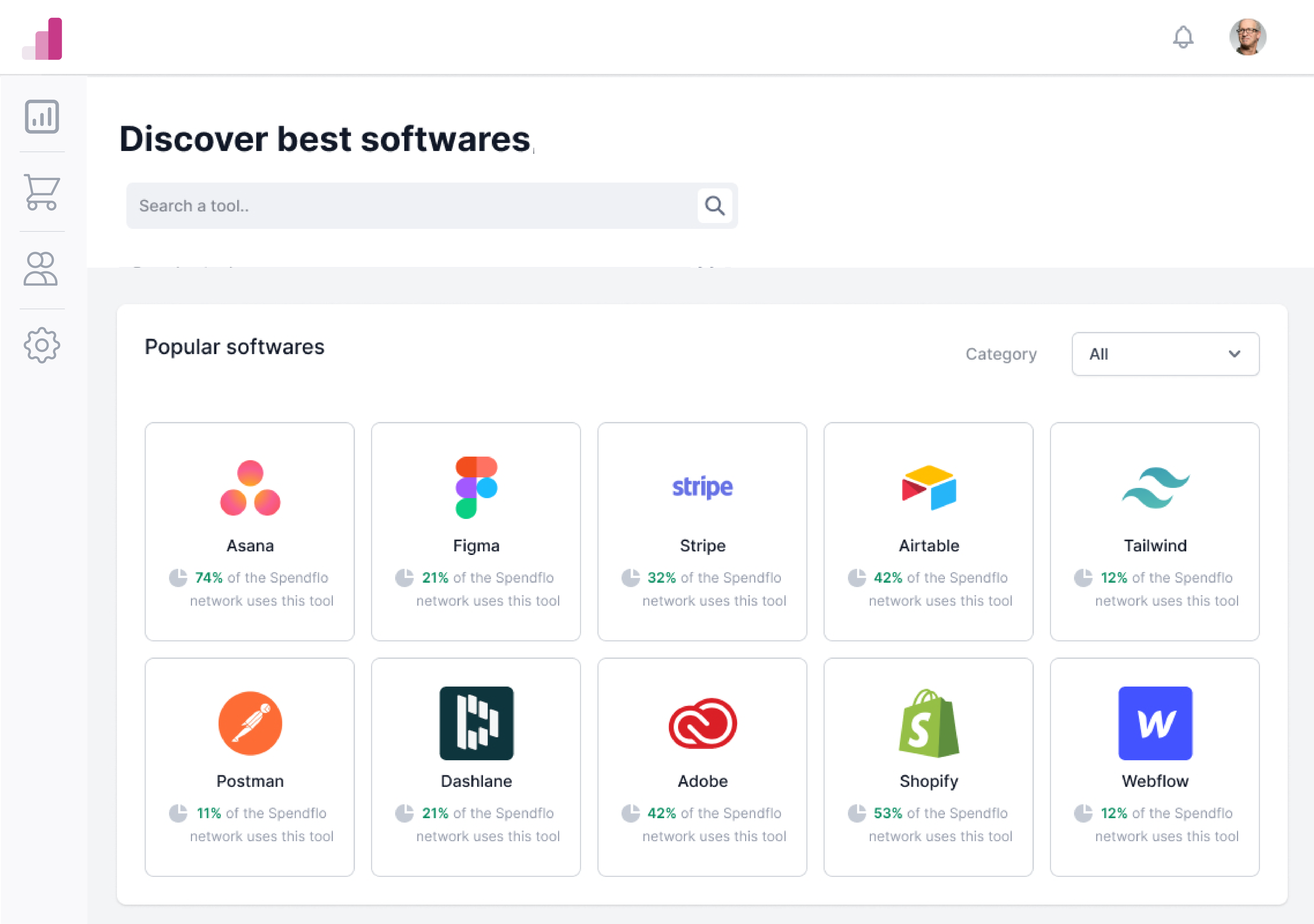This screenshot has width=1314, height=924.
Task: Click the pie chart icon on Stripe card
Action: click(631, 577)
